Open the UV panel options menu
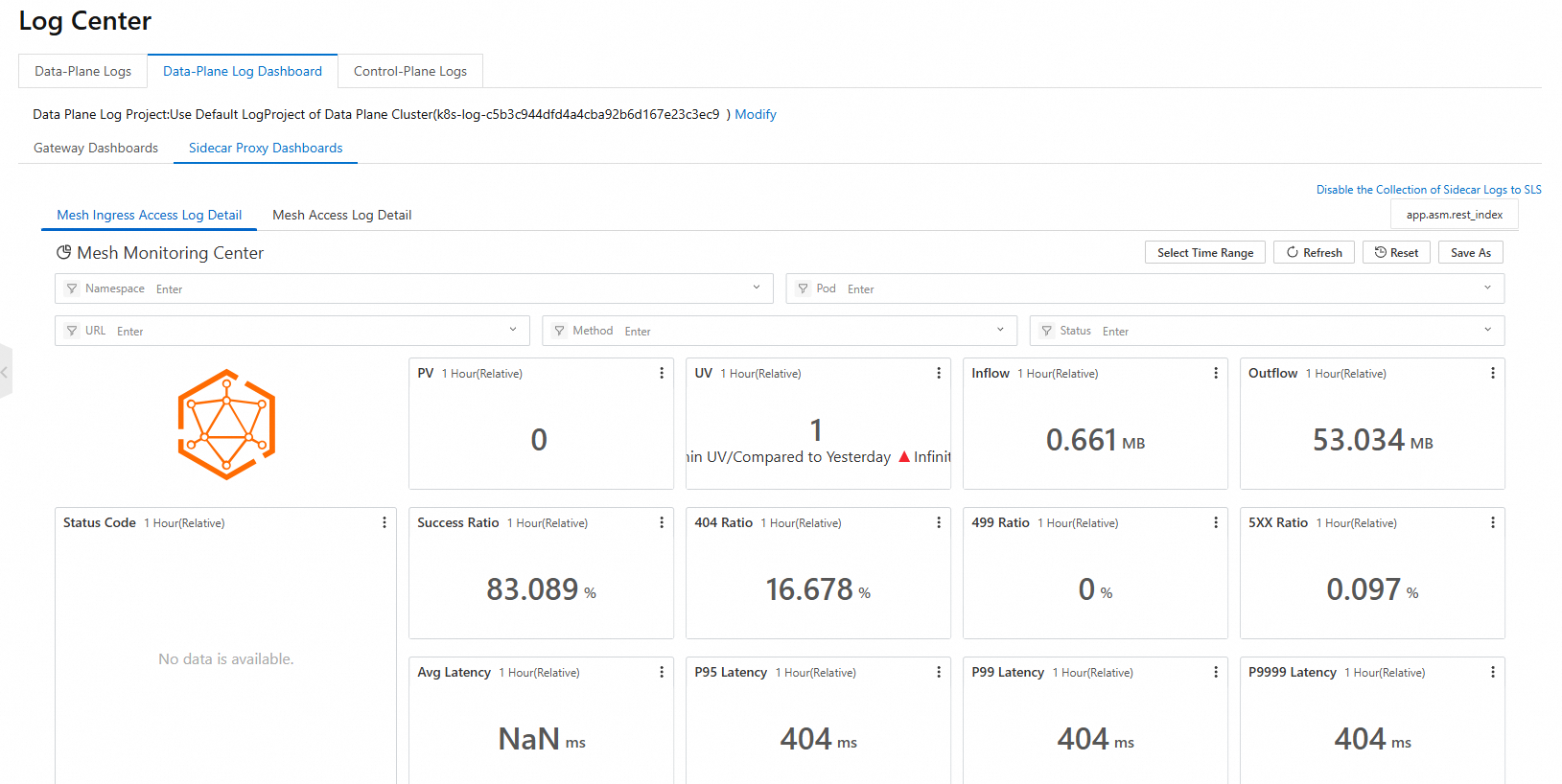Screen dimensions: 1562x784 [x=939, y=373]
